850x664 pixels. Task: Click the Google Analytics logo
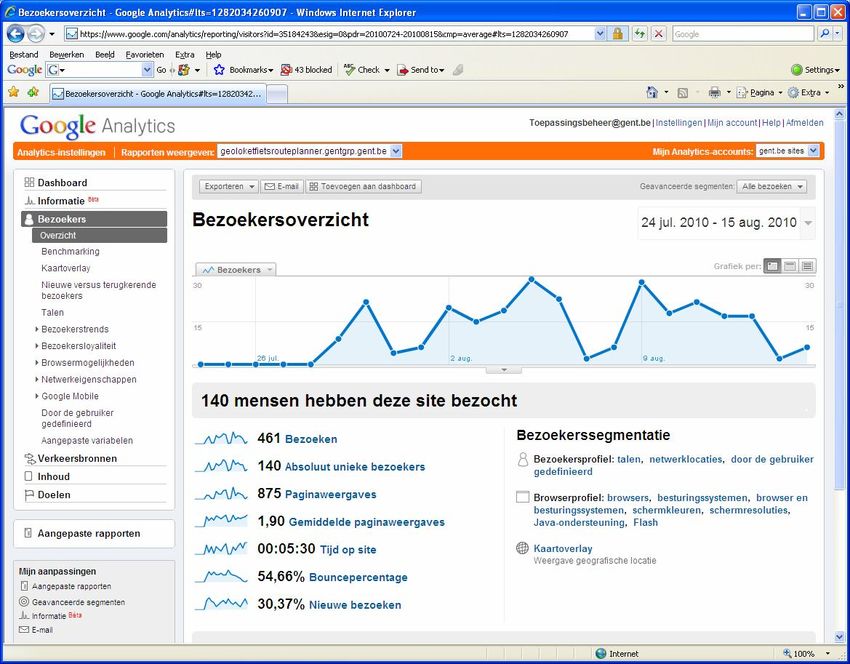98,126
